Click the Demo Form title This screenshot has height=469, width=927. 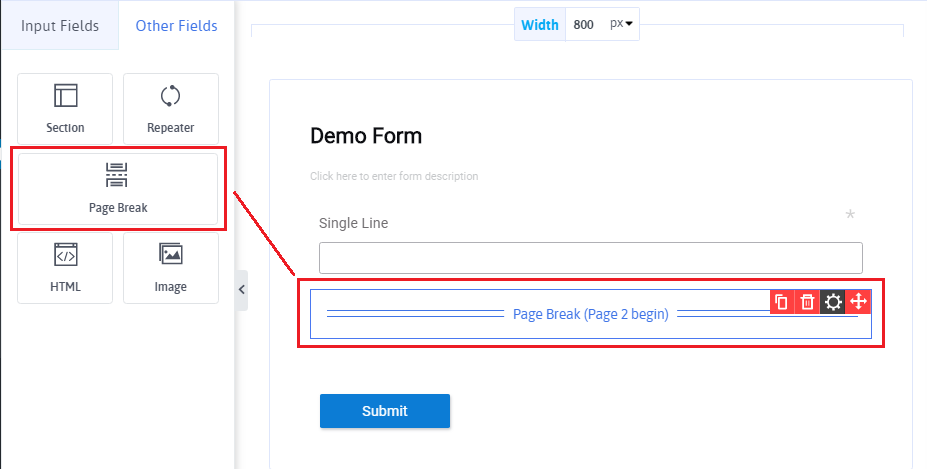pos(366,136)
